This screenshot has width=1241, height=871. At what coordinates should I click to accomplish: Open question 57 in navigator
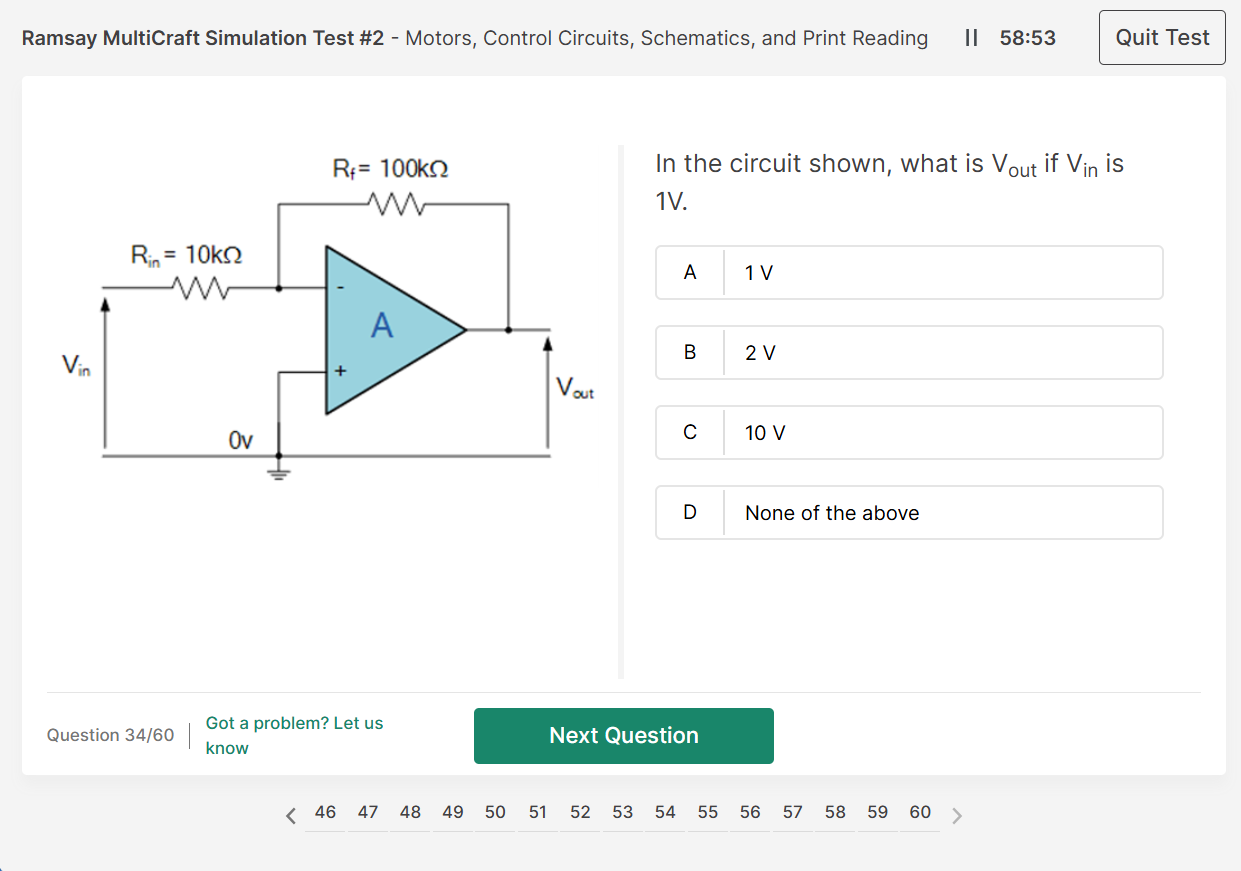pyautogui.click(x=793, y=813)
